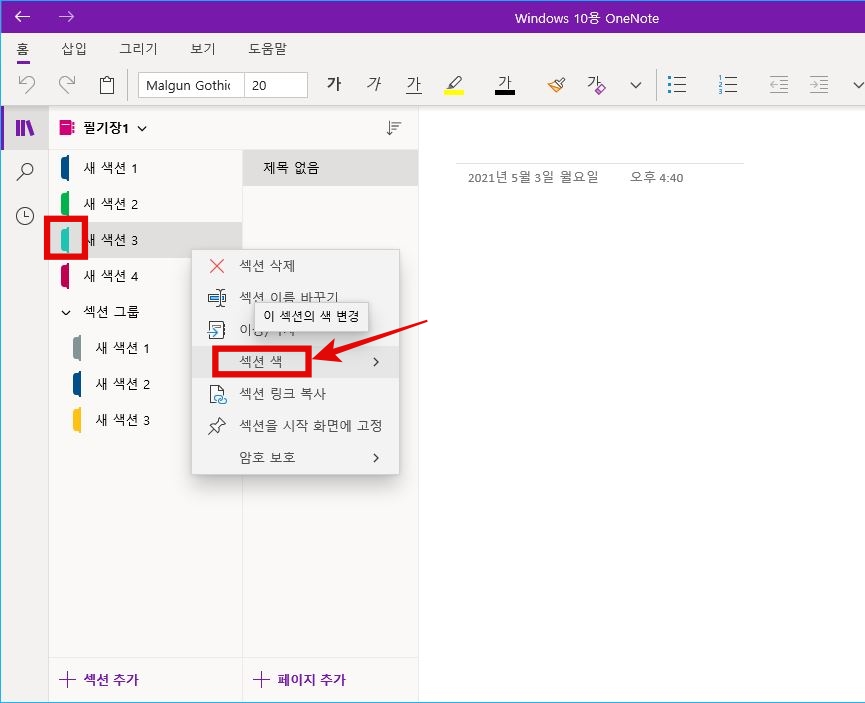Open the 암호 보호 submenu
Screen dimensions: 865x703
point(295,457)
